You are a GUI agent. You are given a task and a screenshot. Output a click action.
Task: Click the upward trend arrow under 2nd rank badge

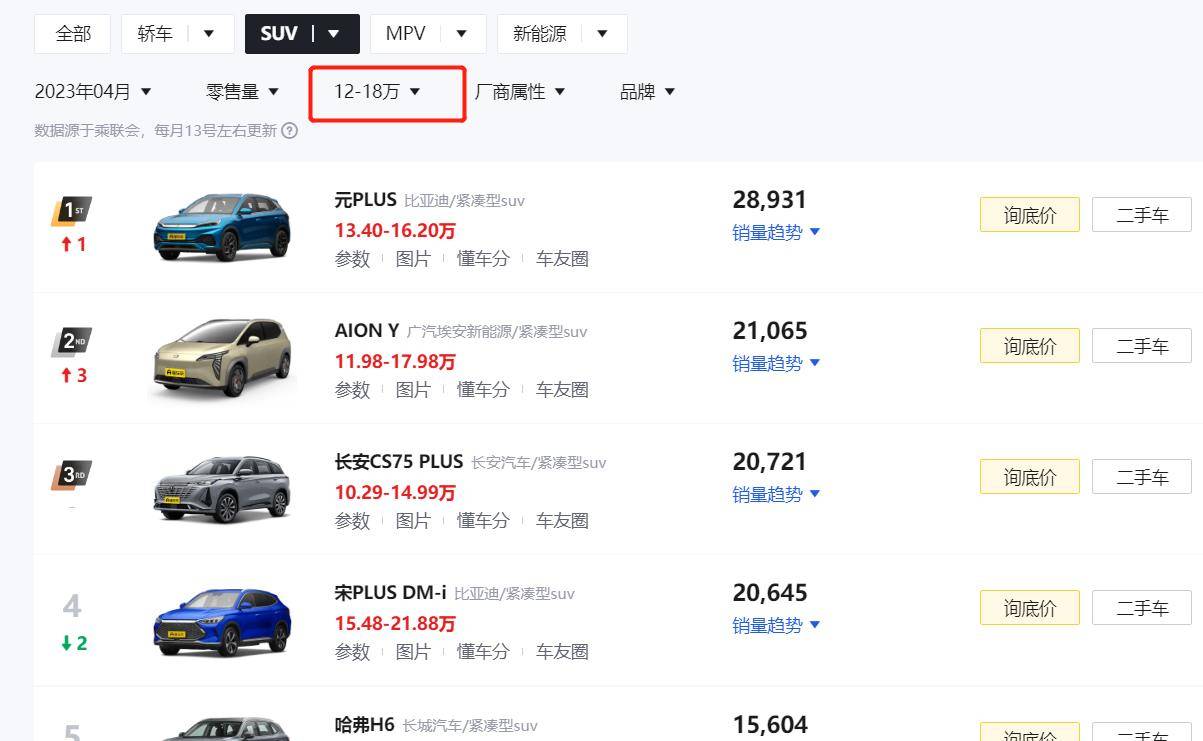70,375
